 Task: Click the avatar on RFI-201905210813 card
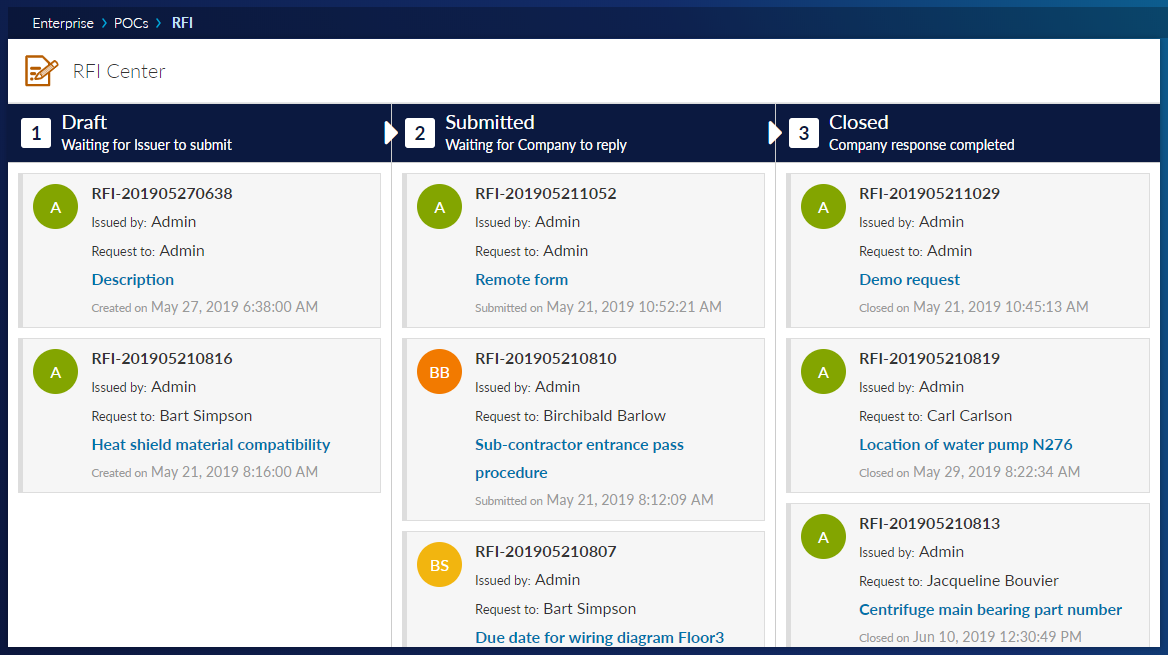pos(823,537)
